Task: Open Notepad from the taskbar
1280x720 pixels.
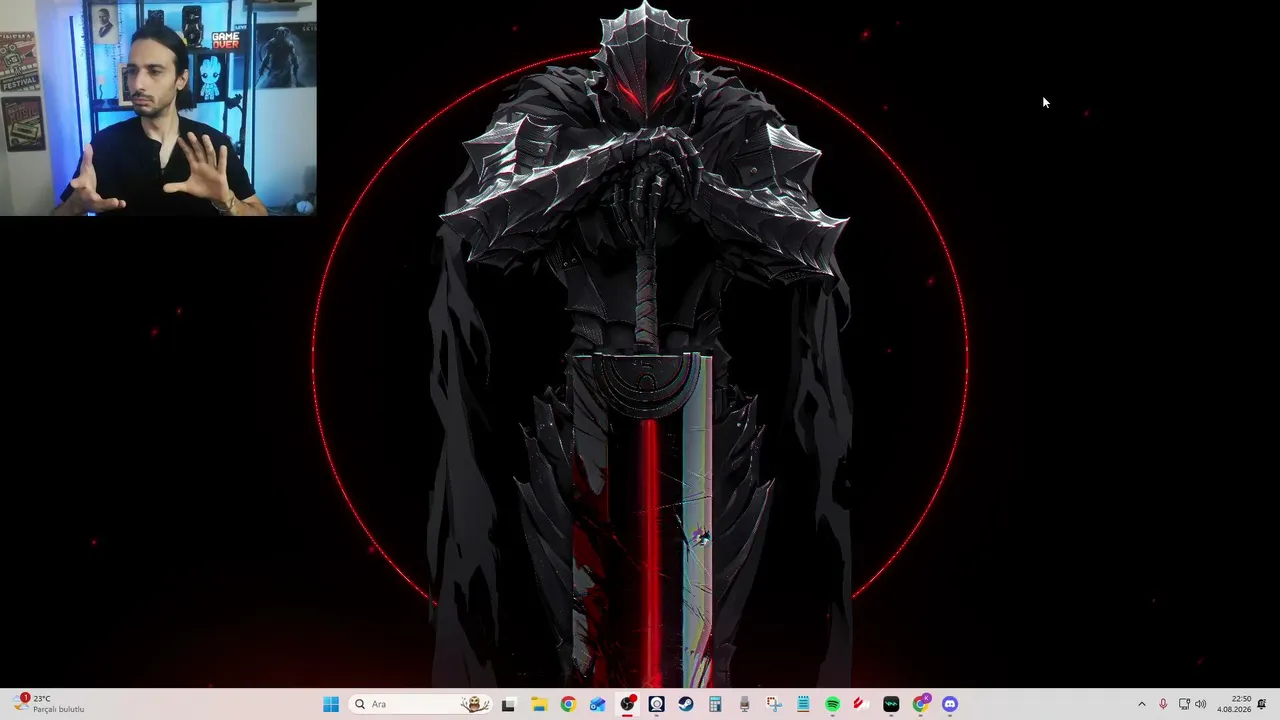Action: [803, 704]
